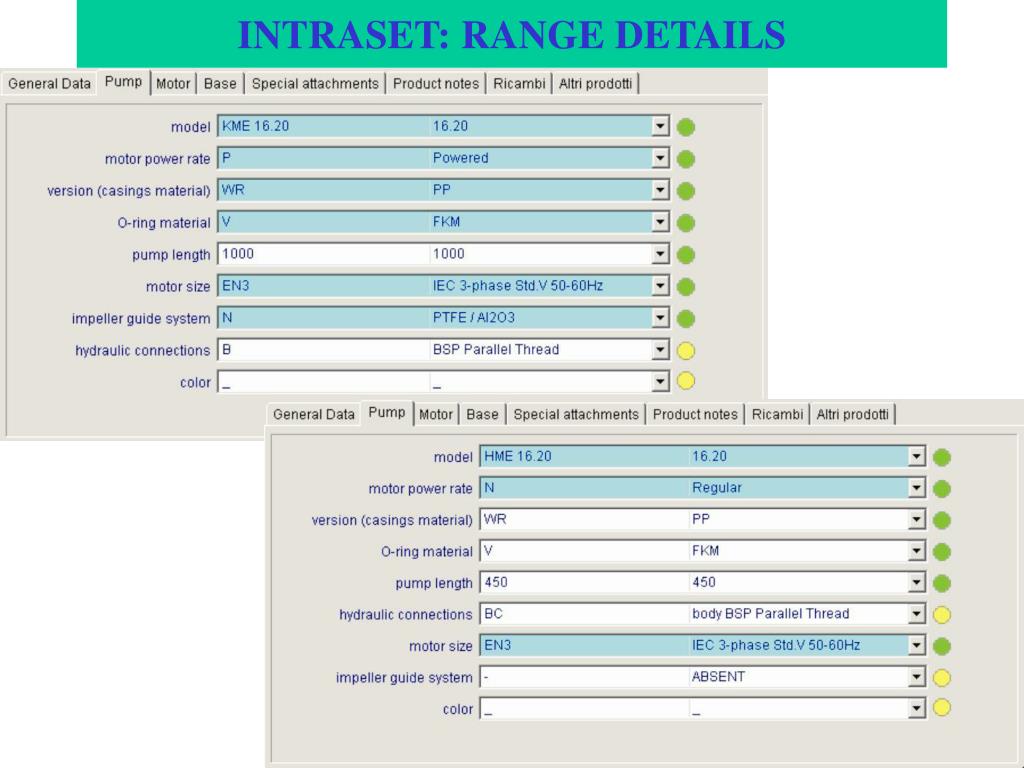The height and width of the screenshot is (768, 1024).
Task: Open the lower panel color dropdown arrow
Action: [917, 709]
